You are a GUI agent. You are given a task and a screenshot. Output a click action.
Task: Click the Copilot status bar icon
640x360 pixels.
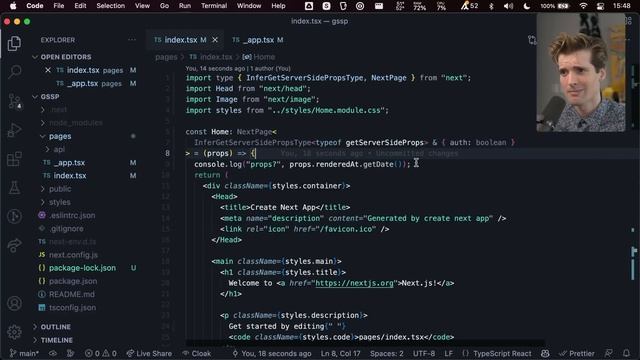(545, 353)
